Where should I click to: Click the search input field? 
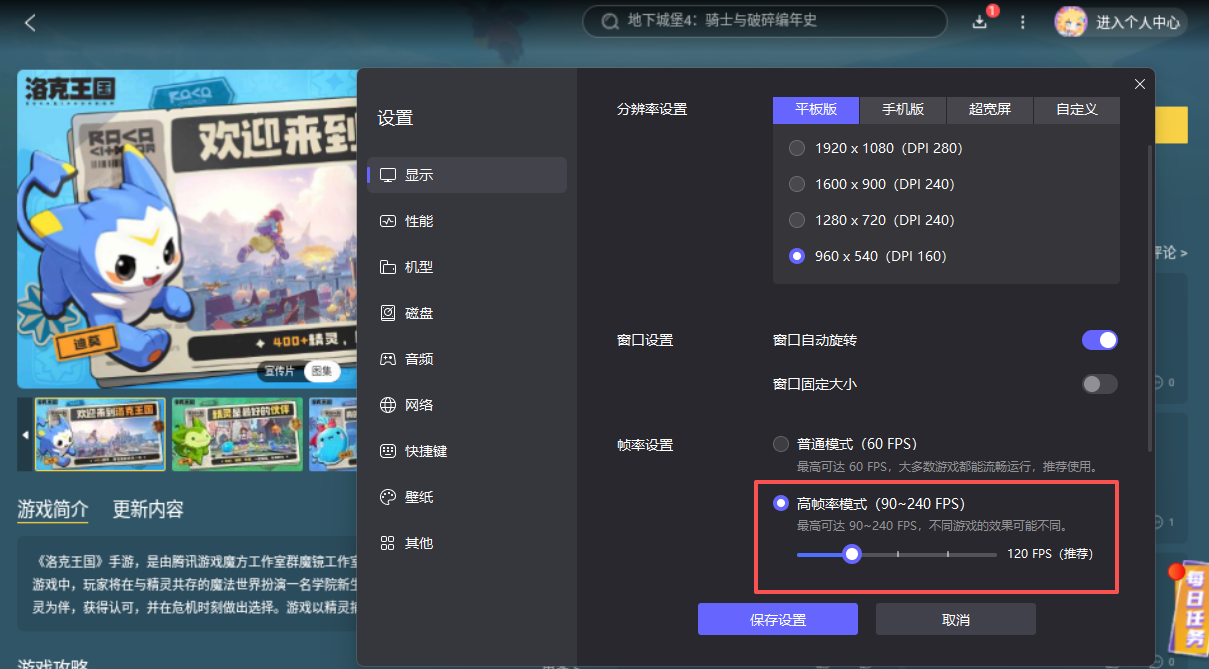coord(765,21)
